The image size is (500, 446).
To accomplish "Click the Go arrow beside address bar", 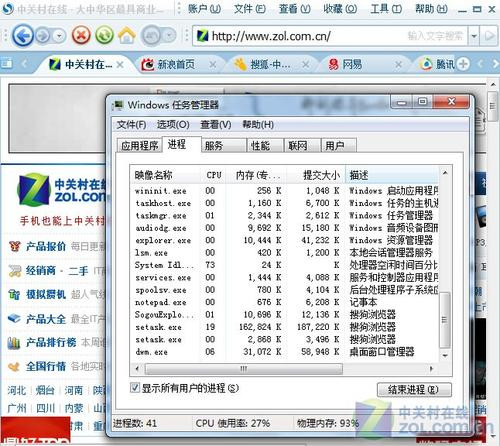I will (489, 36).
